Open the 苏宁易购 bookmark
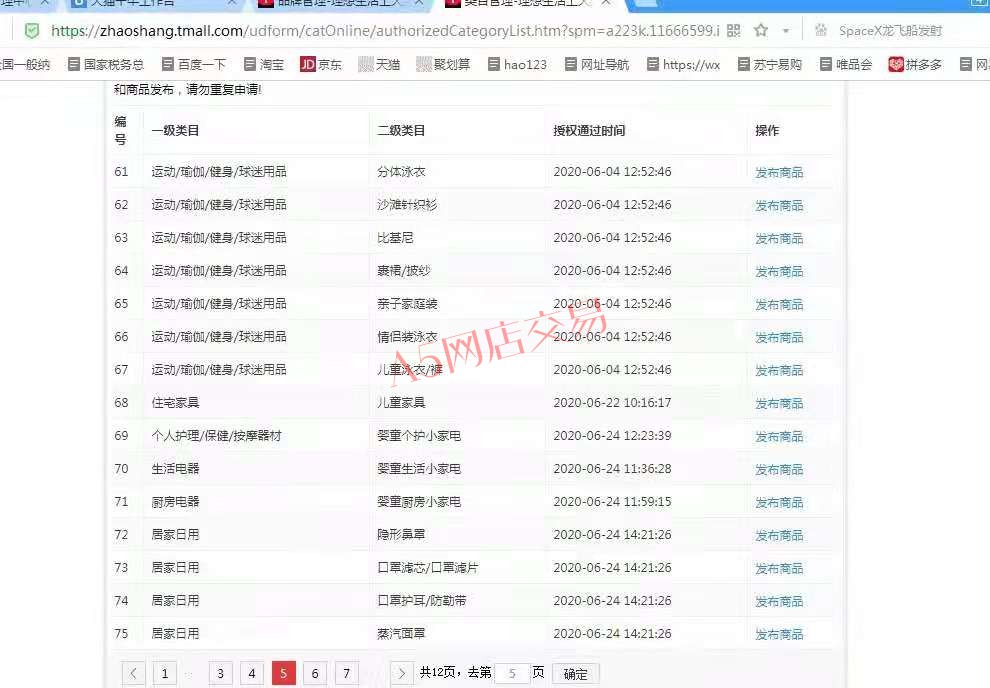This screenshot has height=688, width=990. (769, 64)
